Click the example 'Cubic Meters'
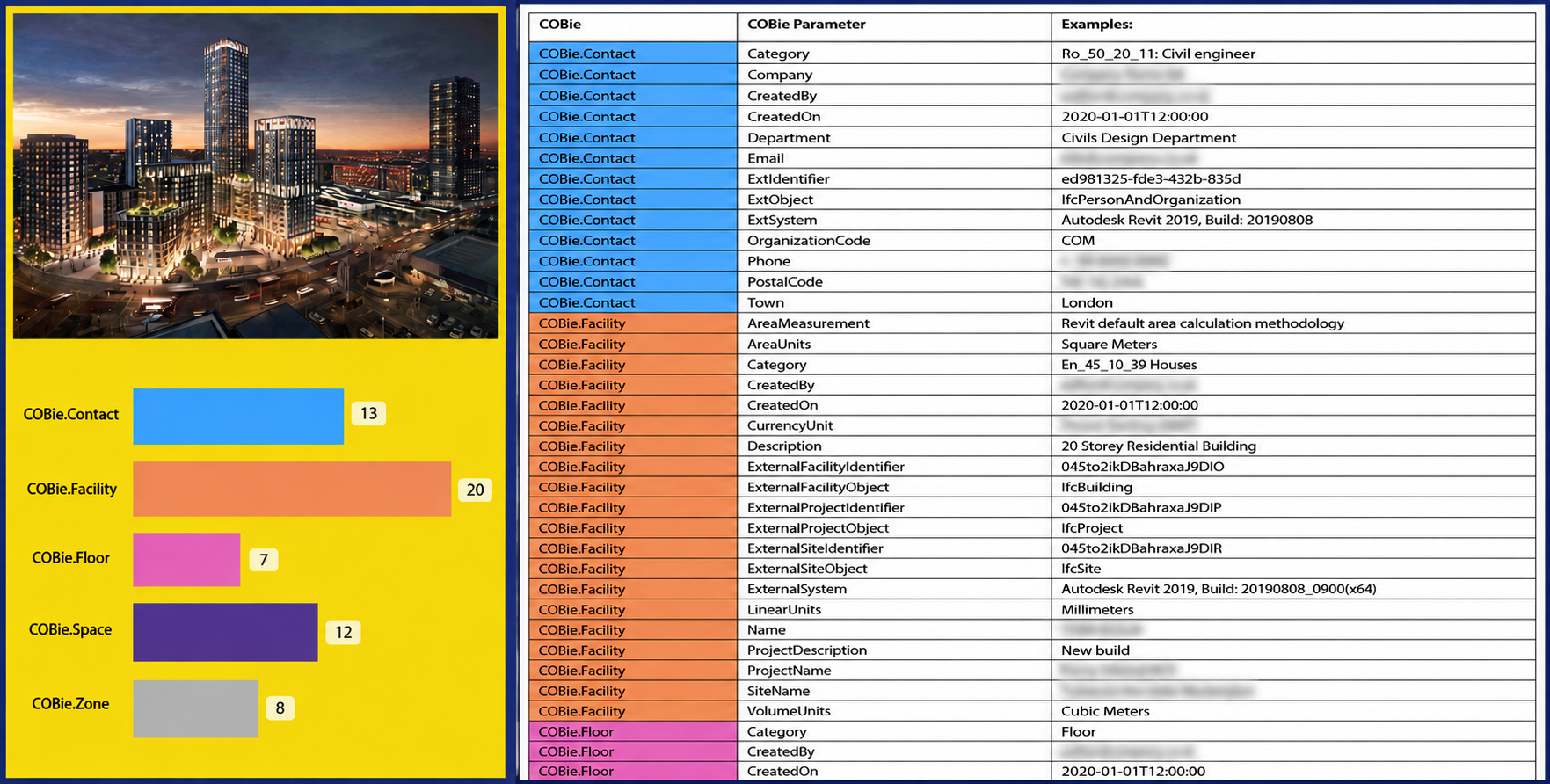 pyautogui.click(x=1105, y=711)
